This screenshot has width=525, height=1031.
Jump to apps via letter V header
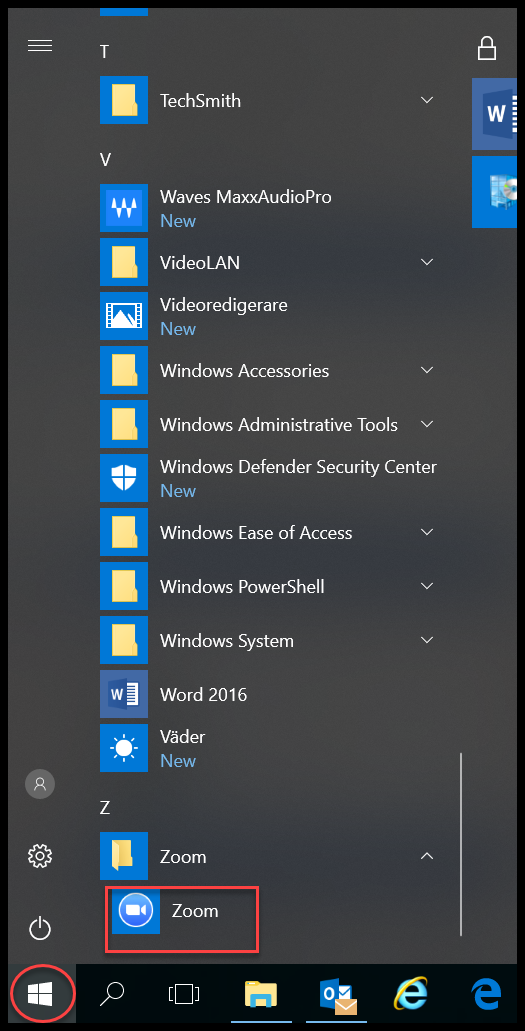pos(105,160)
